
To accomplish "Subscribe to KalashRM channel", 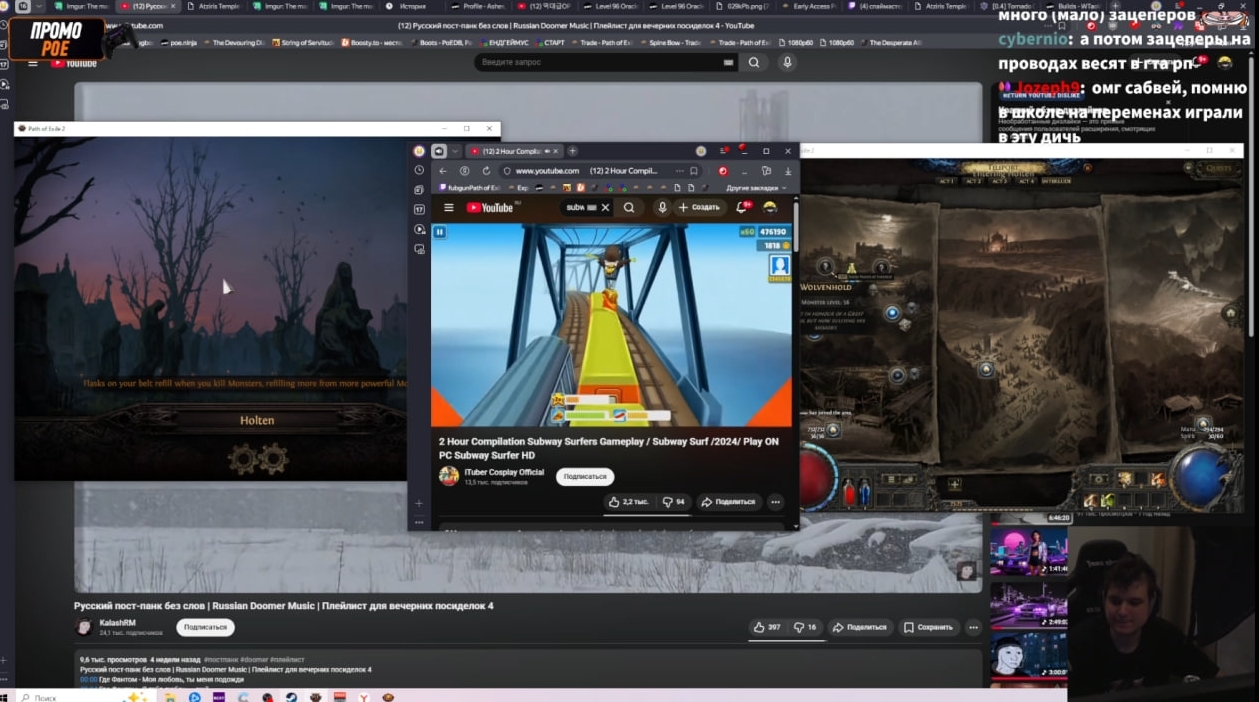I will (205, 627).
